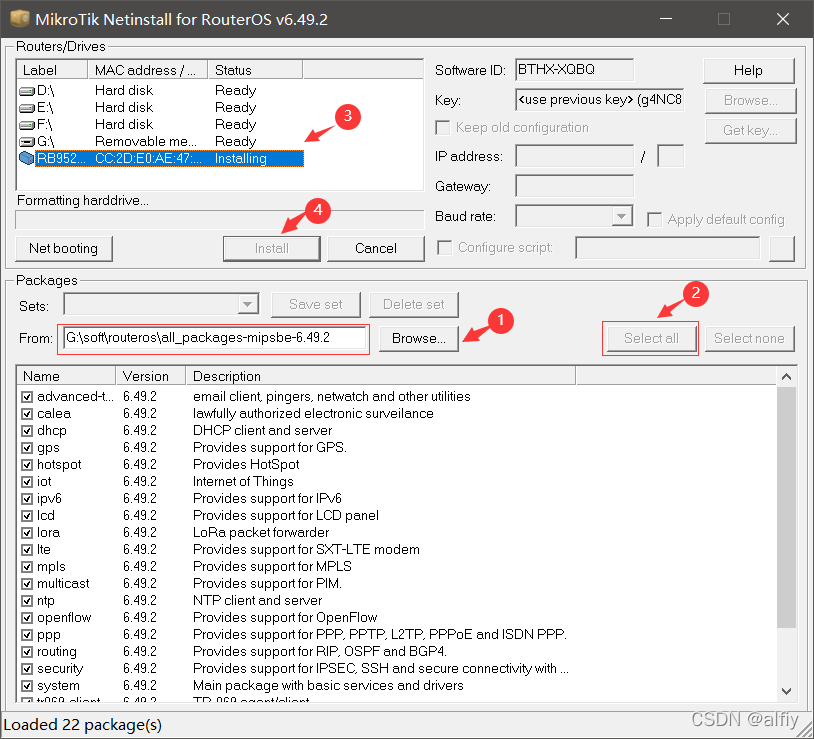This screenshot has height=739, width=814.
Task: Select the Installing status of RB952 row
Action: click(241, 159)
